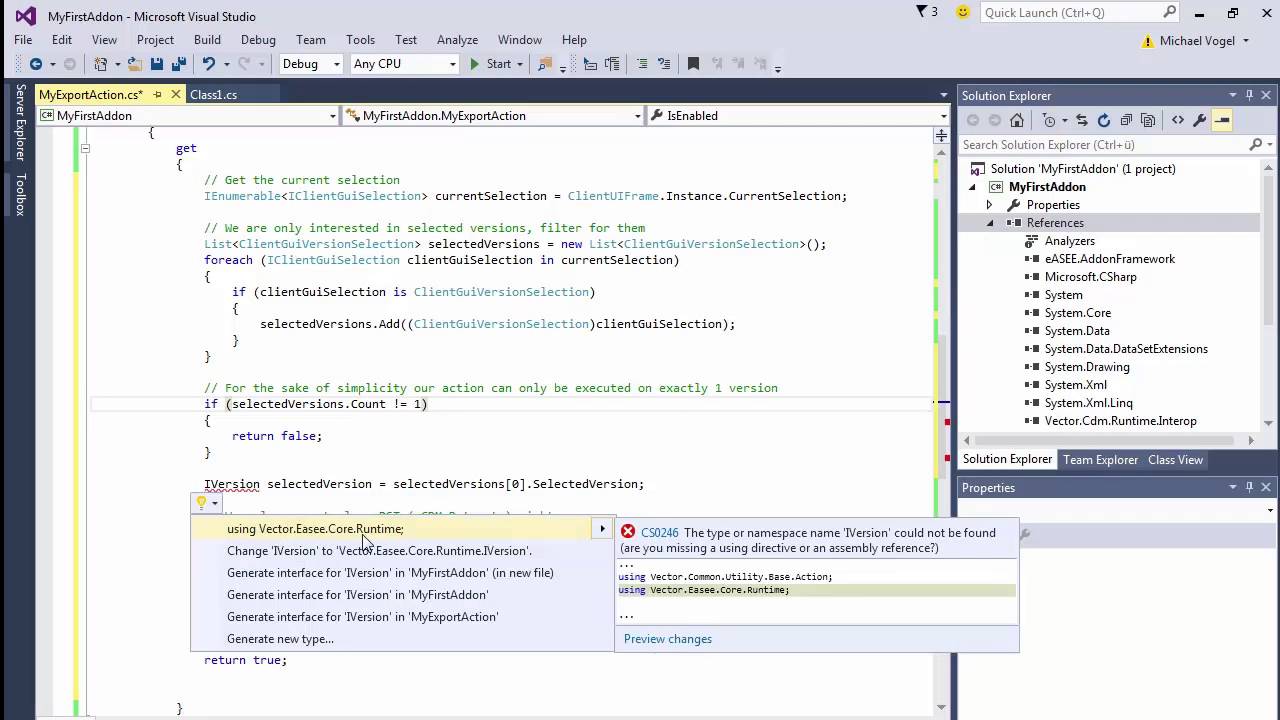Expand the Properties node in Solution Explorer
The image size is (1280, 720).
click(989, 205)
